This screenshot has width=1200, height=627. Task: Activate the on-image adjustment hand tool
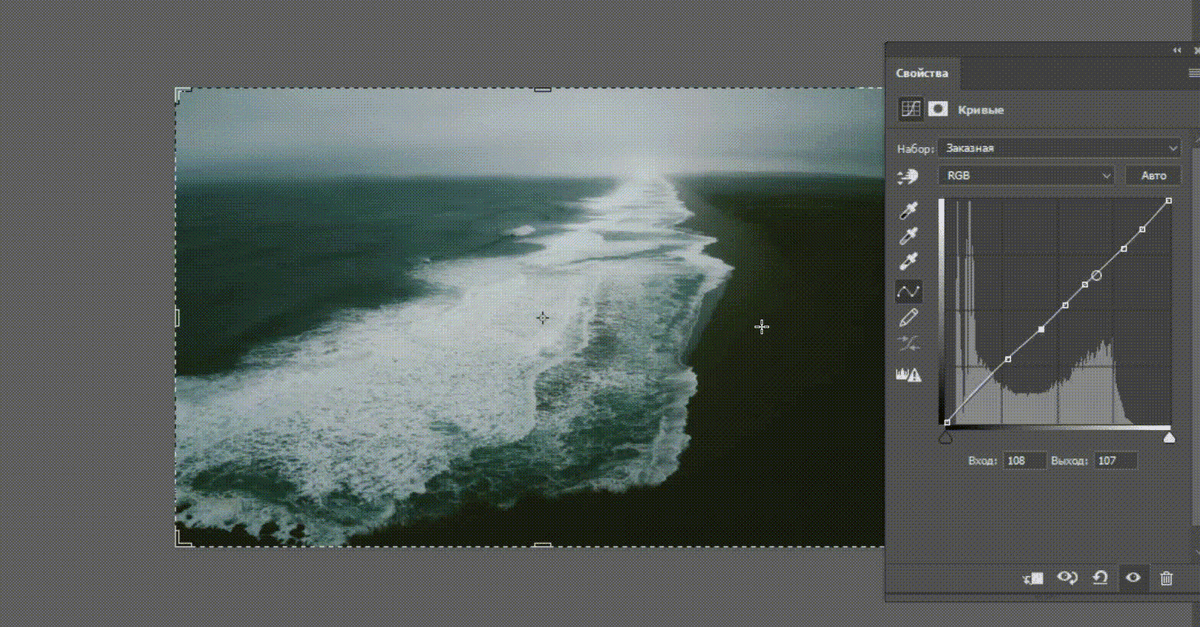909,176
